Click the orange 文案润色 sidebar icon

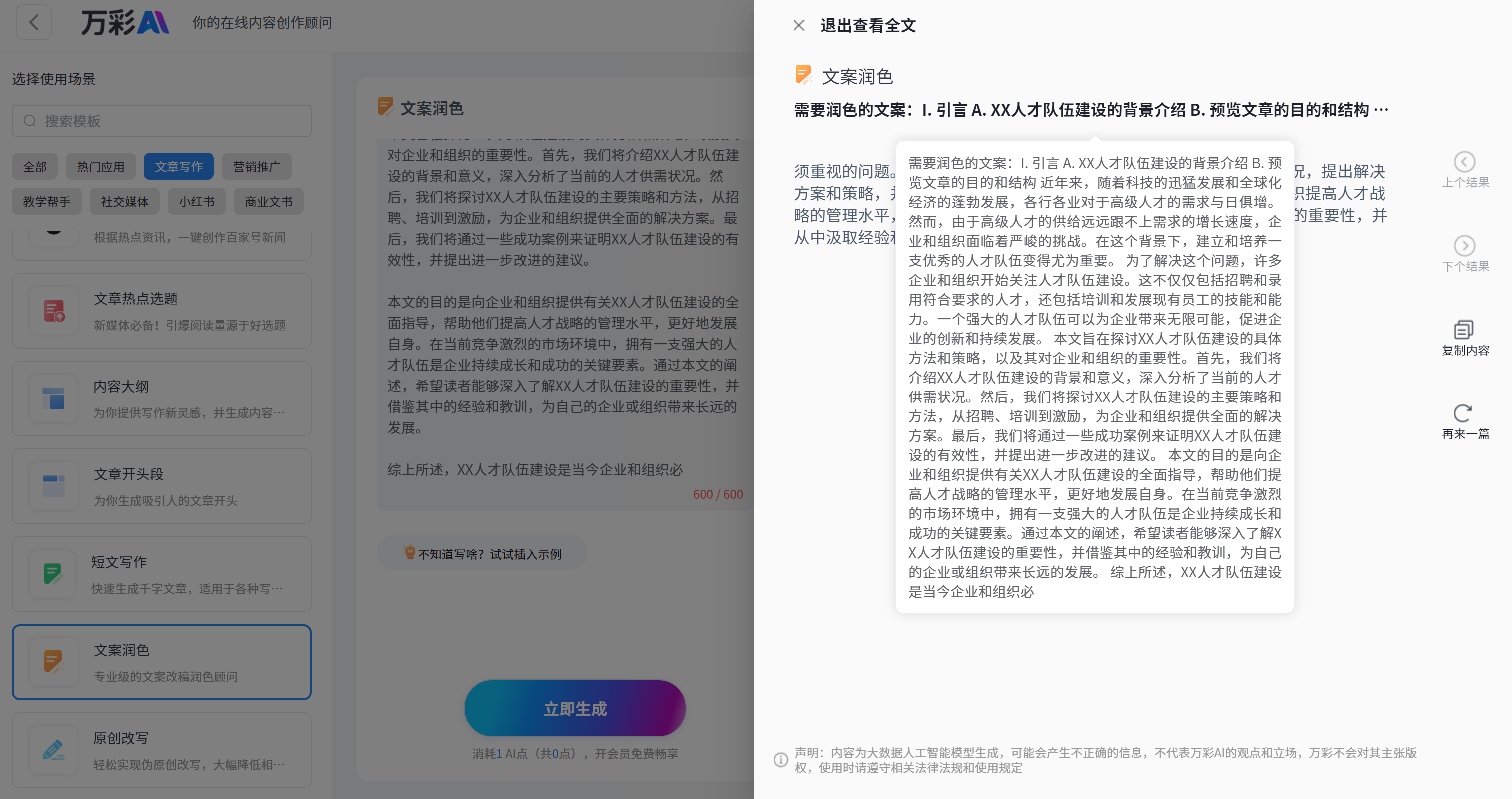[54, 662]
